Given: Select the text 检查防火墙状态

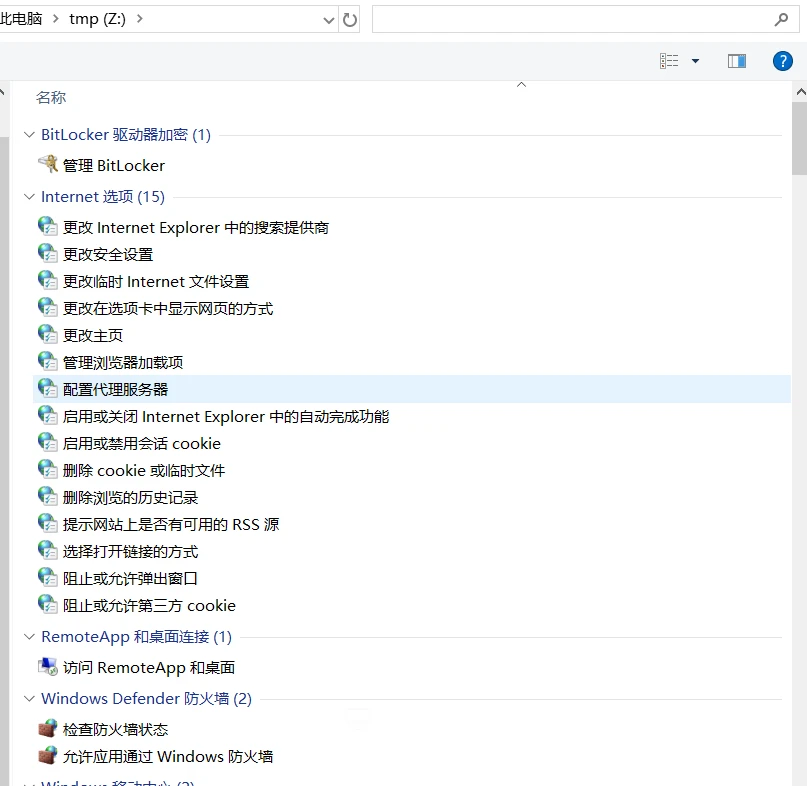Looking at the screenshot, I should pos(116,729).
